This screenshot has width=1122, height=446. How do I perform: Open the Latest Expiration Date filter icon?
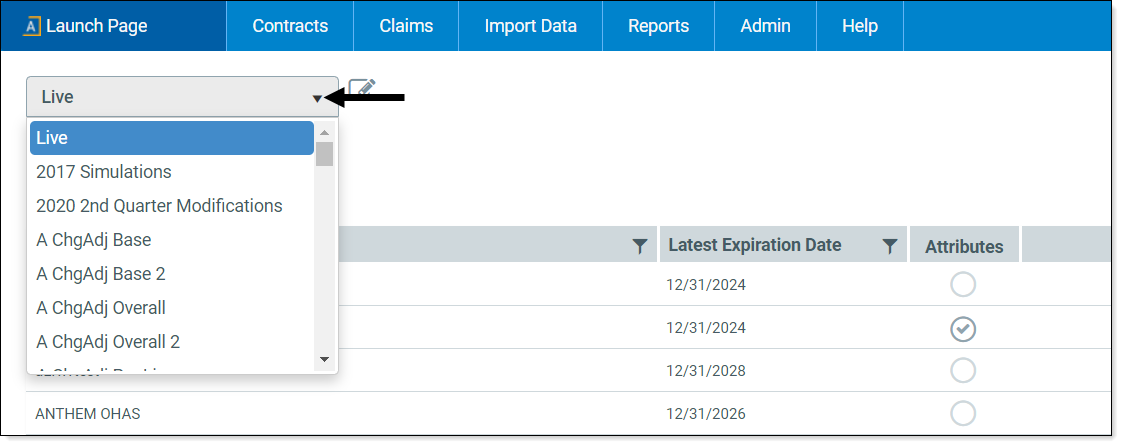click(x=889, y=246)
